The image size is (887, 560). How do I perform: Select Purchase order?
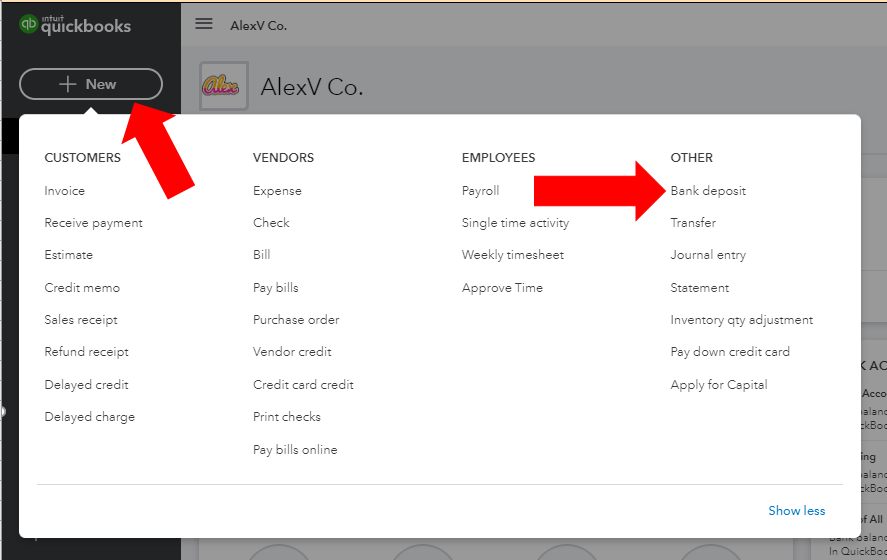[296, 320]
